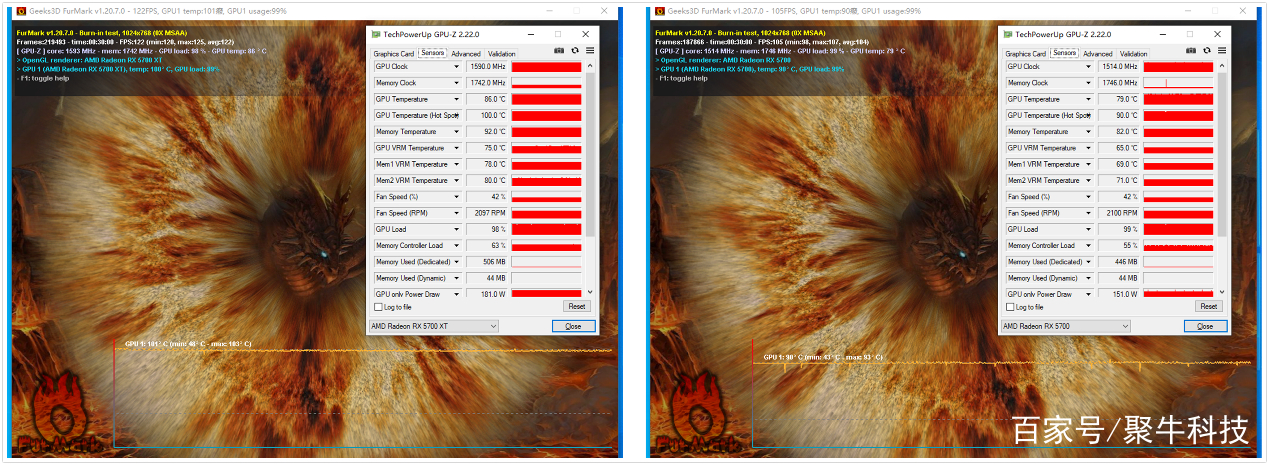The height and width of the screenshot is (465, 1269).
Task: Click the sensor list scrollbar in RX 5700 XT GPU-Z
Action: pyautogui.click(x=590, y=150)
